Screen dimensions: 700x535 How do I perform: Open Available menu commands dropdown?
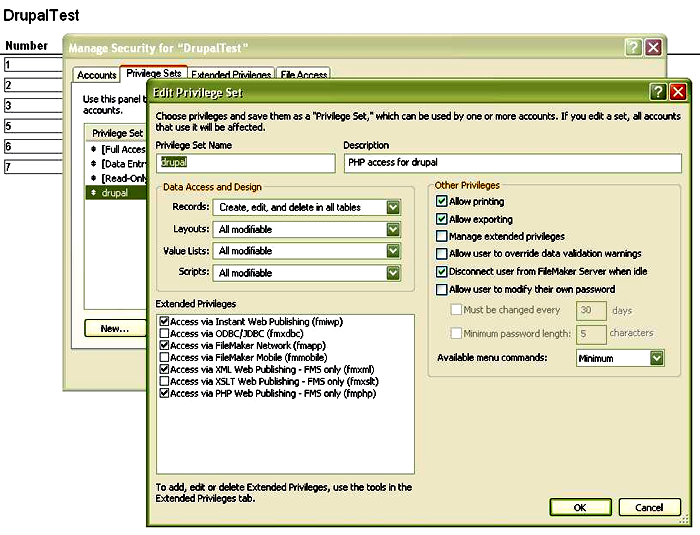tap(656, 358)
